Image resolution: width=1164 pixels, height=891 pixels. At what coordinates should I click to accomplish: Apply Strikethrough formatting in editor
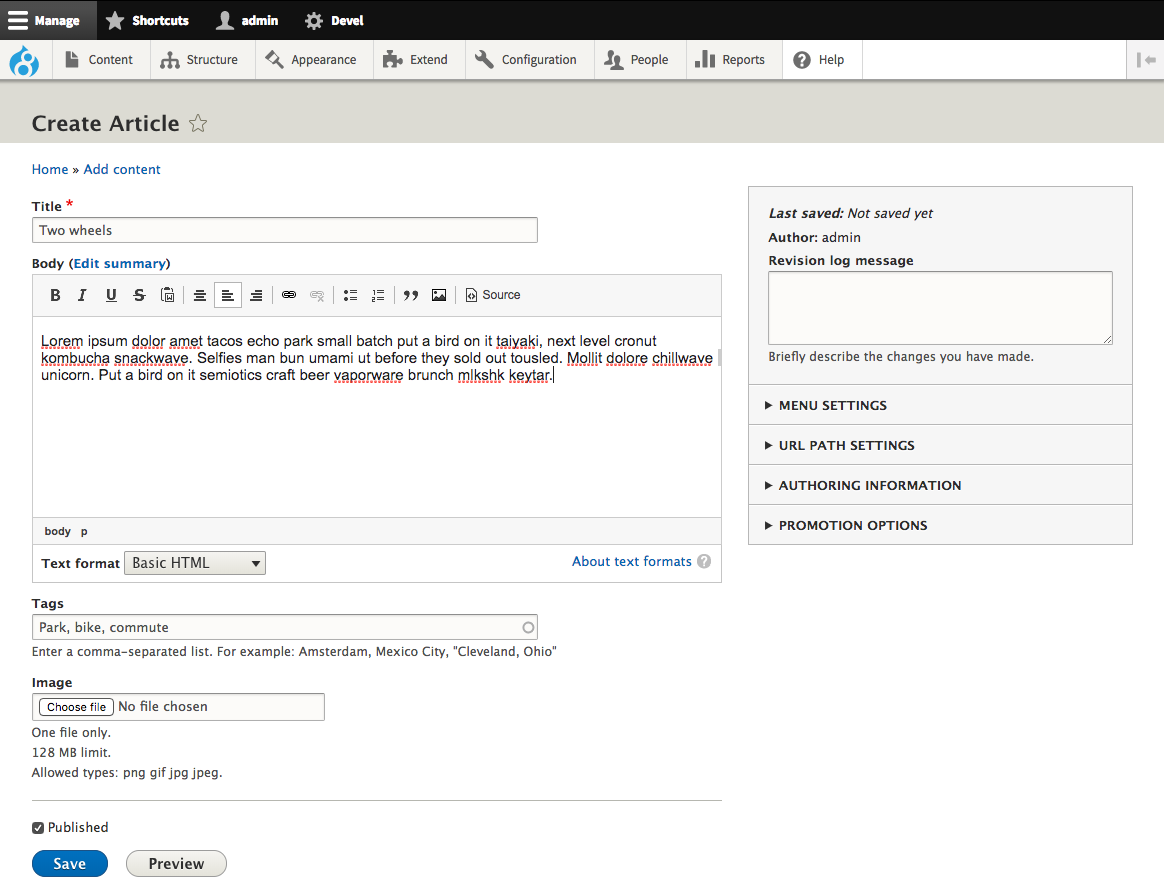click(x=139, y=295)
